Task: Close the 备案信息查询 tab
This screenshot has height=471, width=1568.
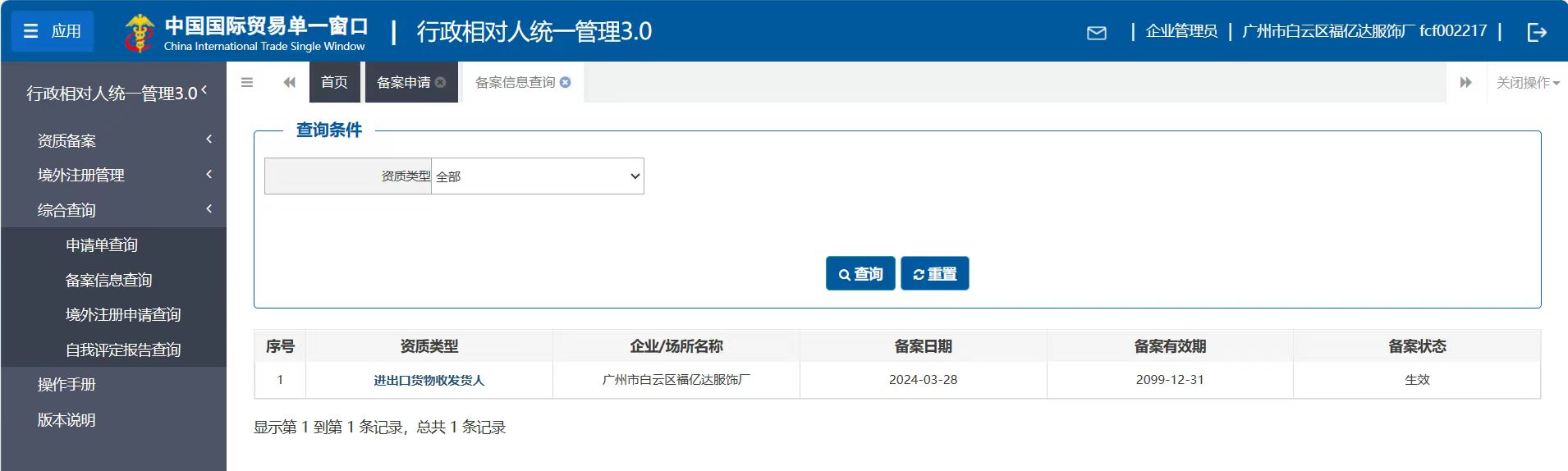Action: 566,82
